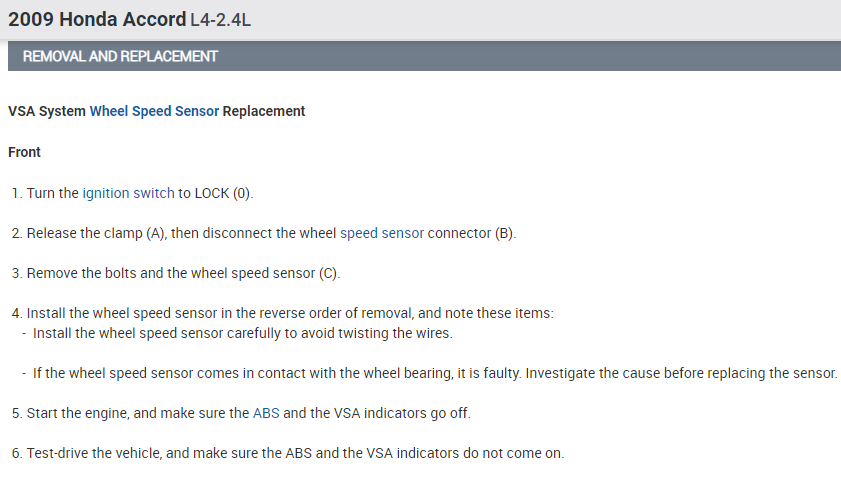Open the ABS link in step 5
This screenshot has height=477, width=841.
point(266,412)
